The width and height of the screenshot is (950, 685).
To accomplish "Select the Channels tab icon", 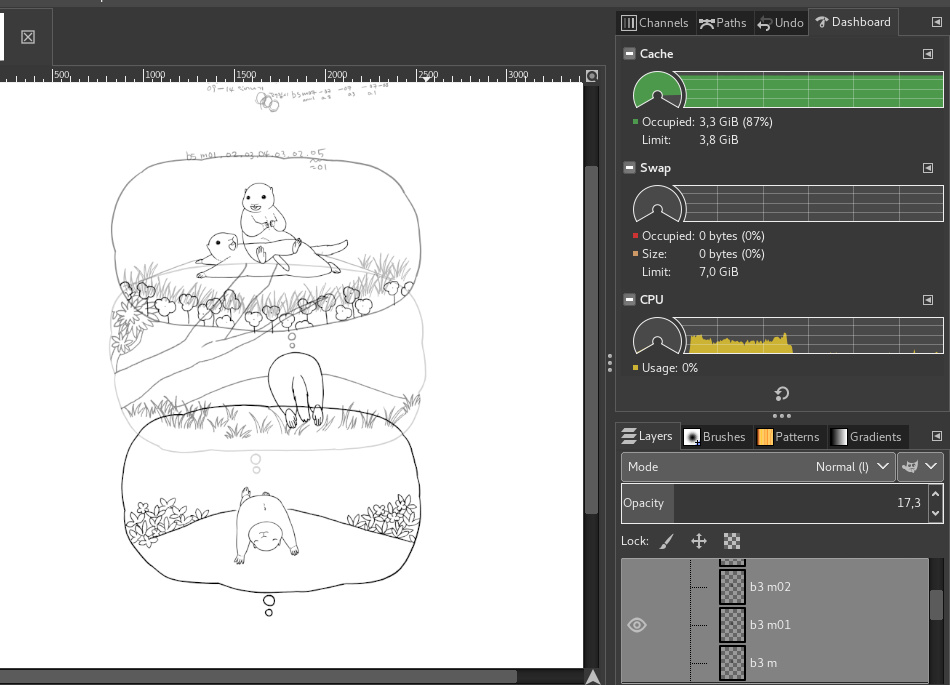I will click(x=629, y=22).
